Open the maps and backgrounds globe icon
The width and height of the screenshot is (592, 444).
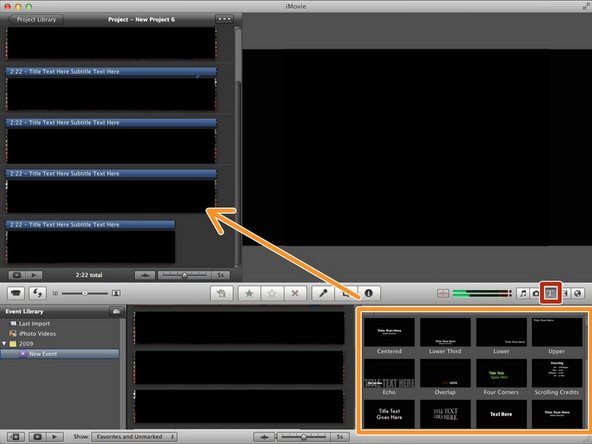tap(578, 293)
